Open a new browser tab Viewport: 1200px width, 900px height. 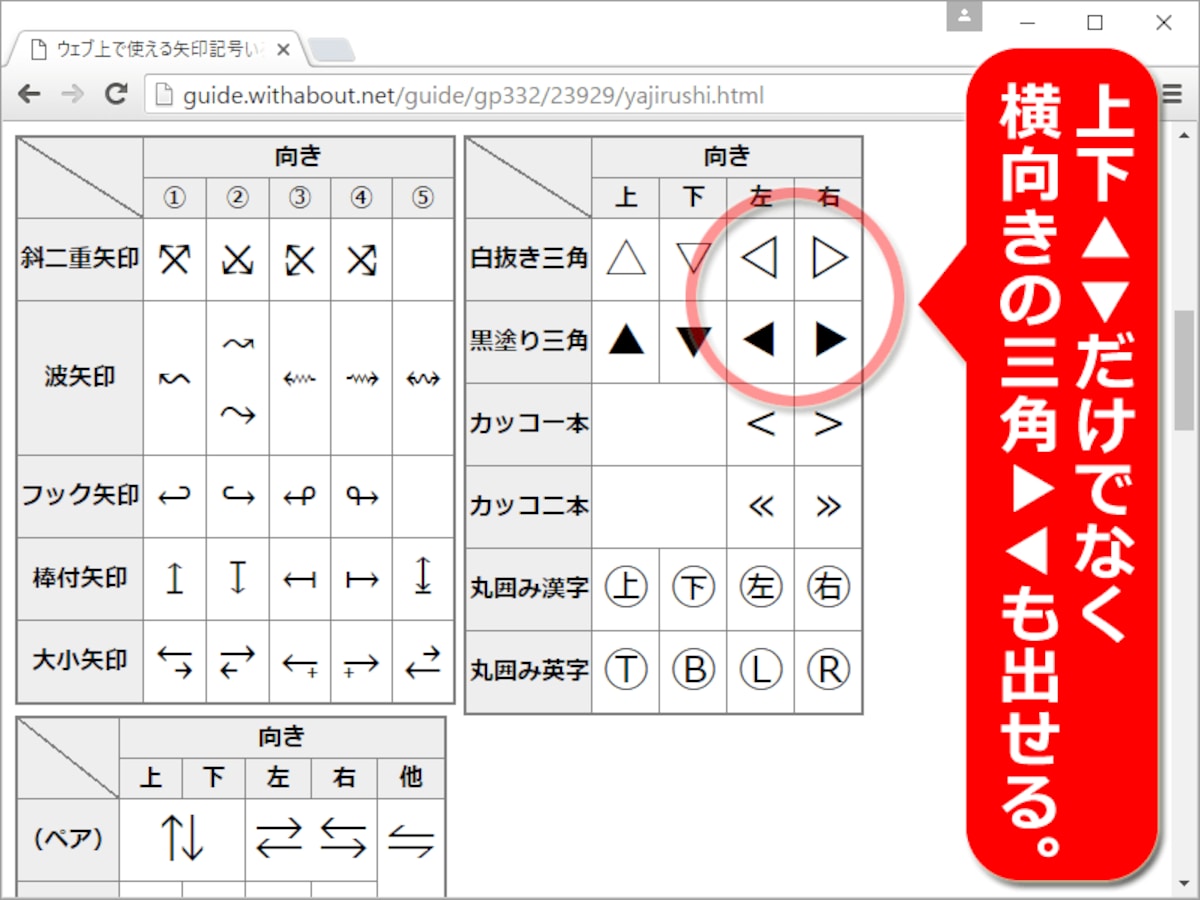330,49
